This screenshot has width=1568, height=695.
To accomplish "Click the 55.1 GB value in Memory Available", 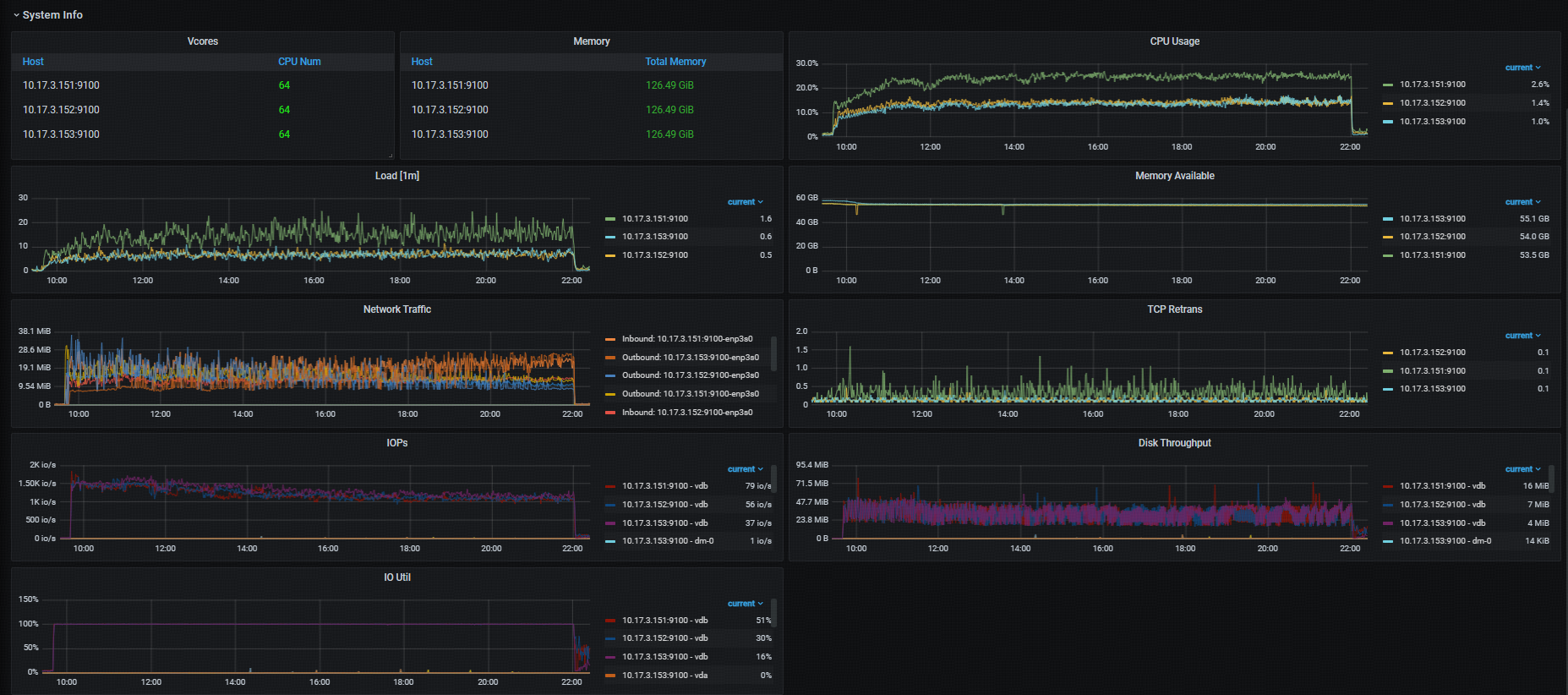I will (x=1534, y=219).
